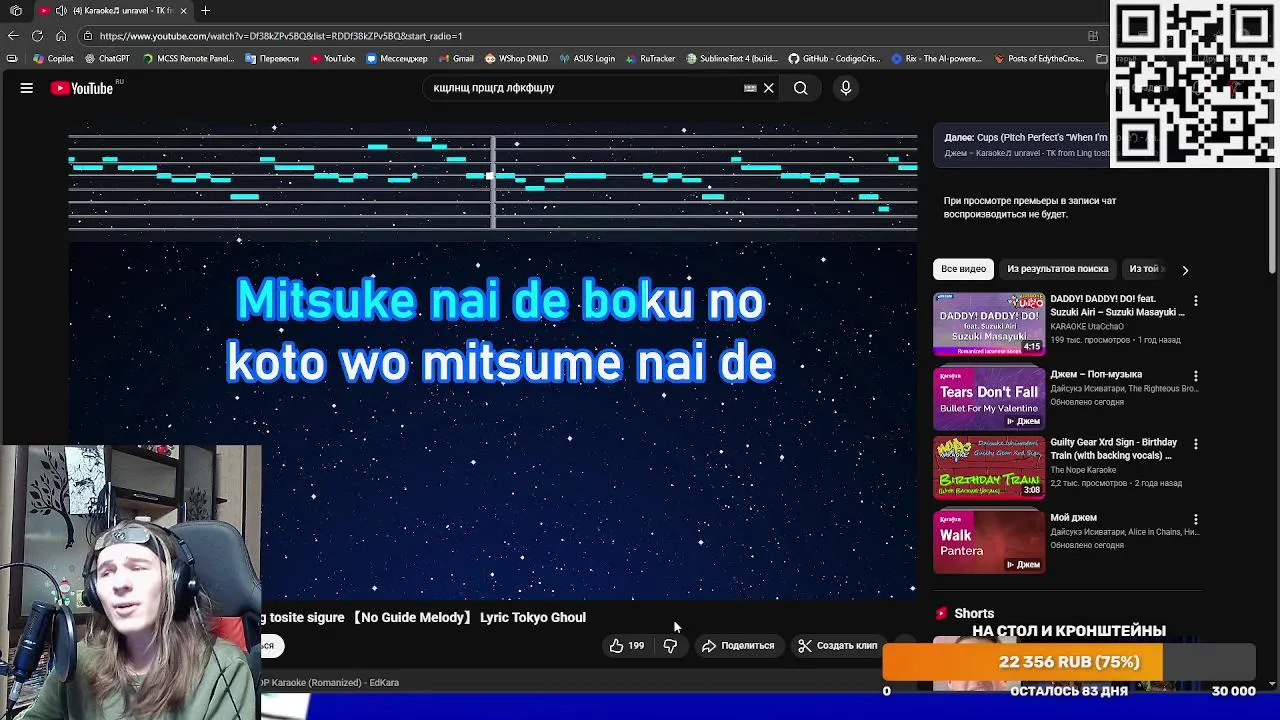Select the Из результатов поиска chip
The image size is (1280, 720).
tap(1057, 269)
